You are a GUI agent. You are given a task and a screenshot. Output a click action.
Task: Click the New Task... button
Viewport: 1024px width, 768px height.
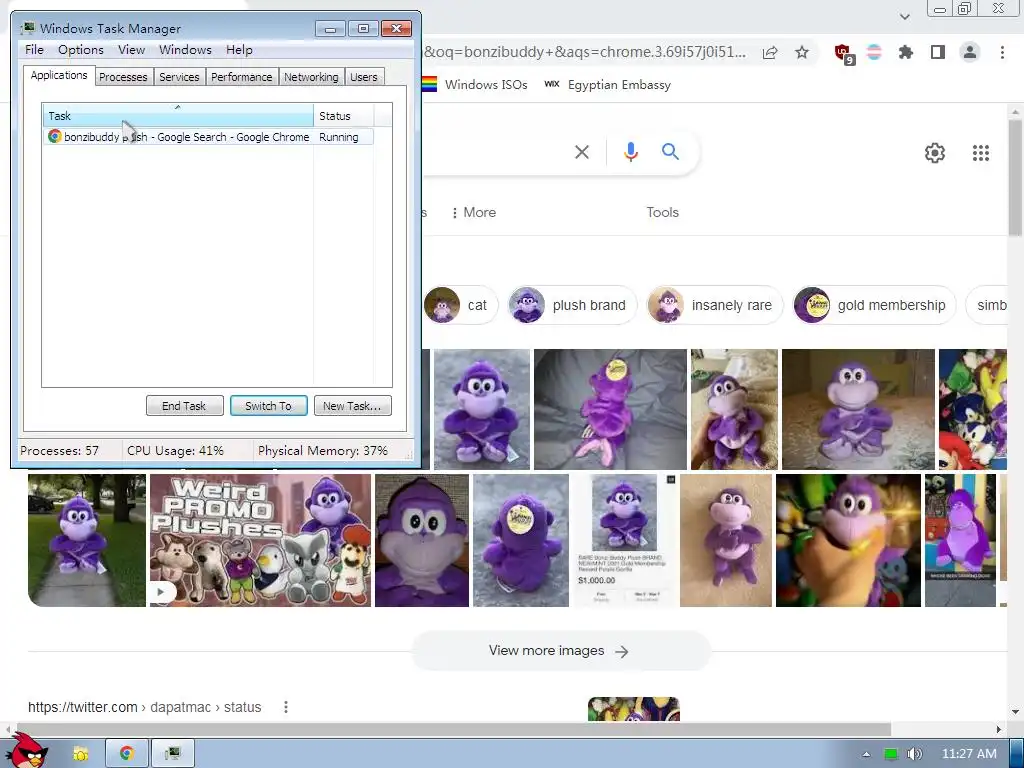pyautogui.click(x=352, y=406)
